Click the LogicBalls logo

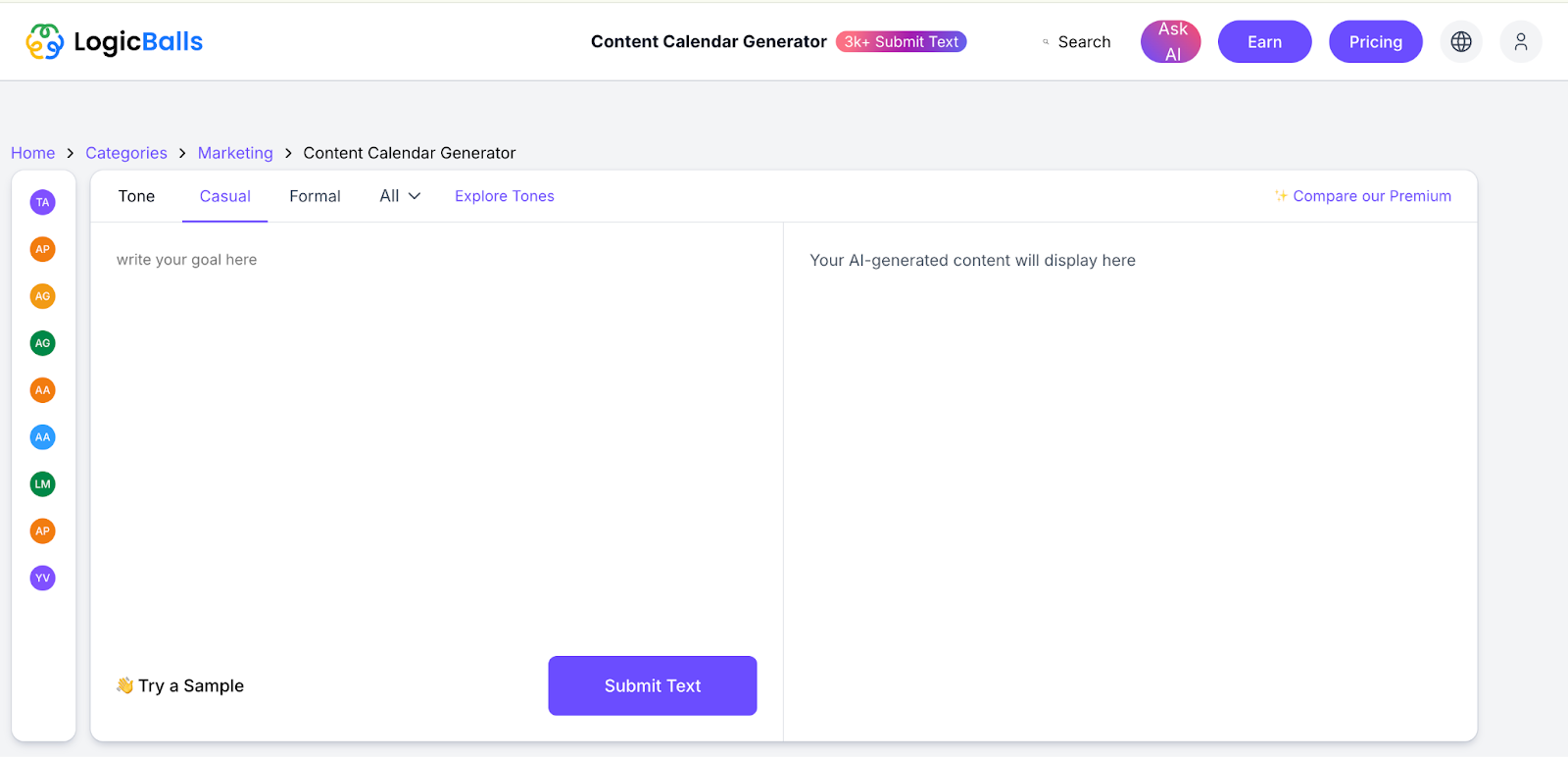(114, 41)
